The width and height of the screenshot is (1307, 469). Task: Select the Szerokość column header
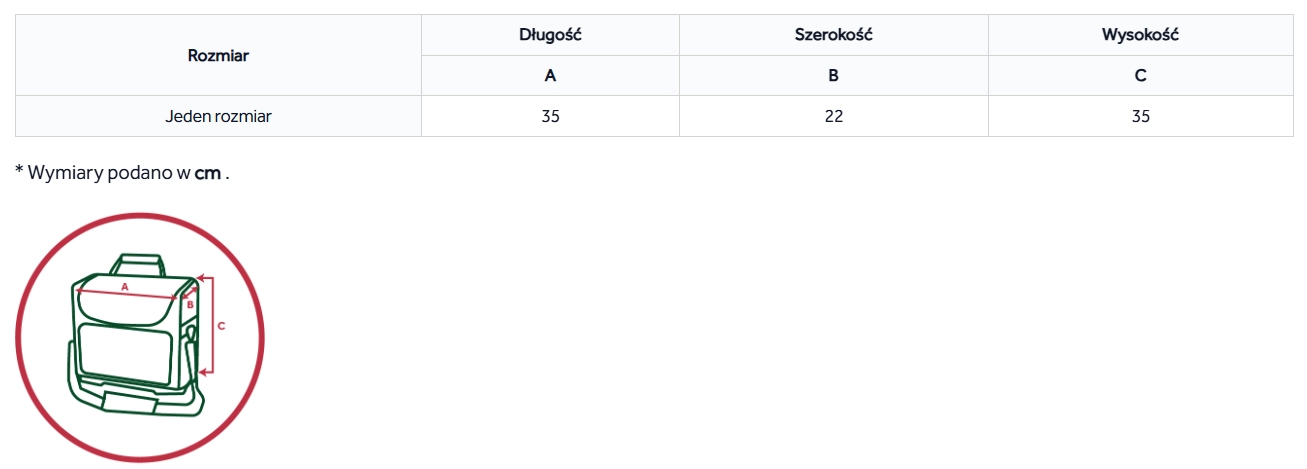pos(834,35)
